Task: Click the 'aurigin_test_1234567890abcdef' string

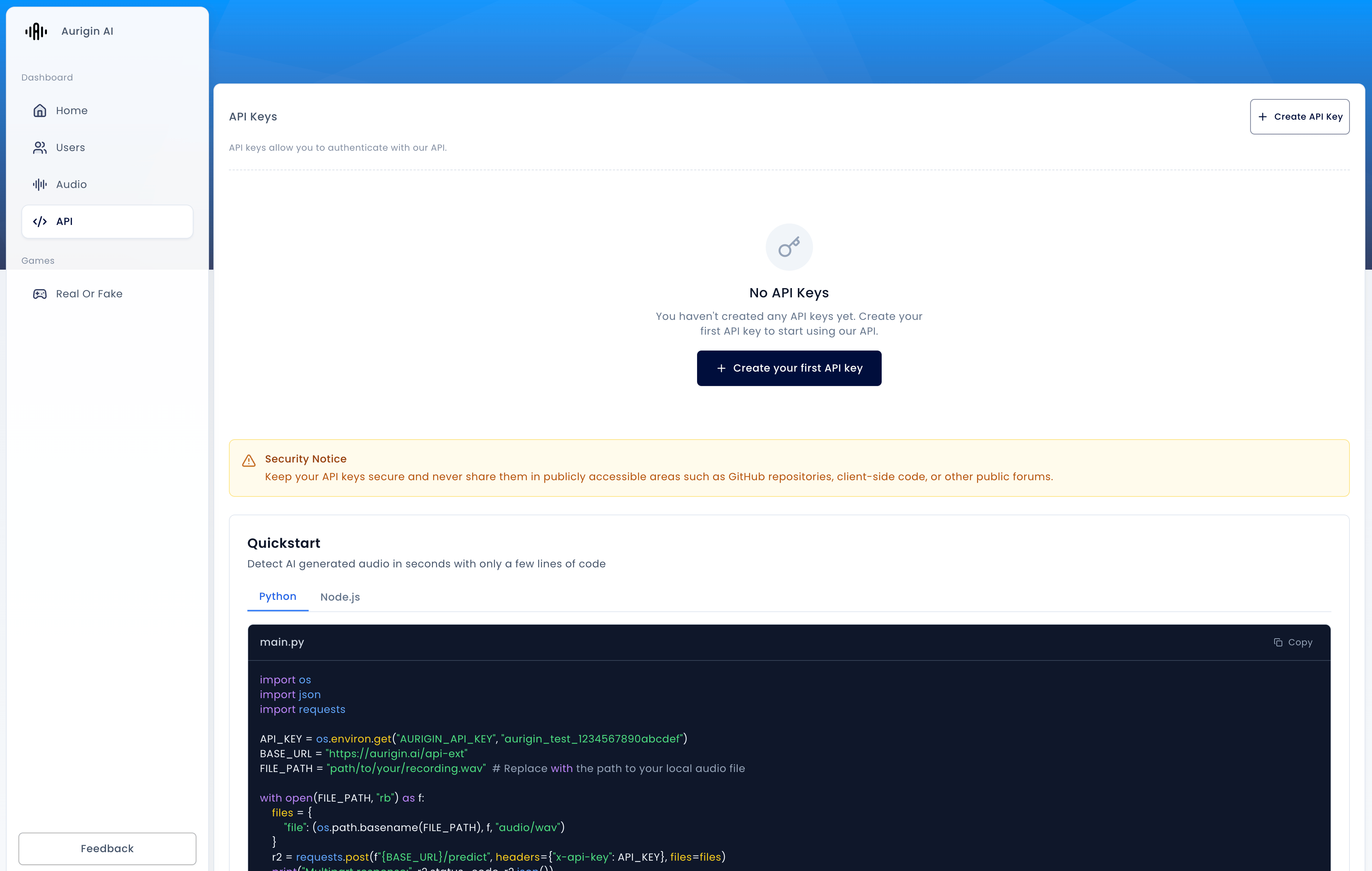Action: coord(592,739)
